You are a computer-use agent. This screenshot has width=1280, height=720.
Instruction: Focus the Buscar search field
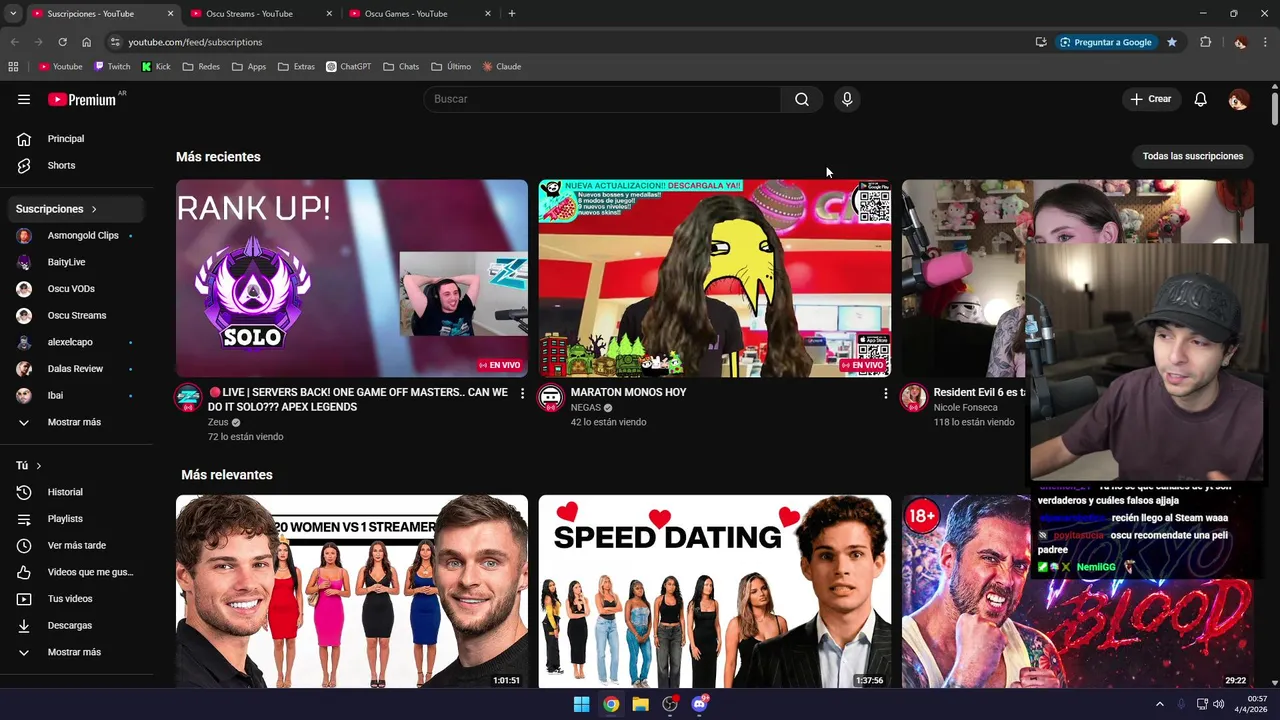[x=602, y=99]
